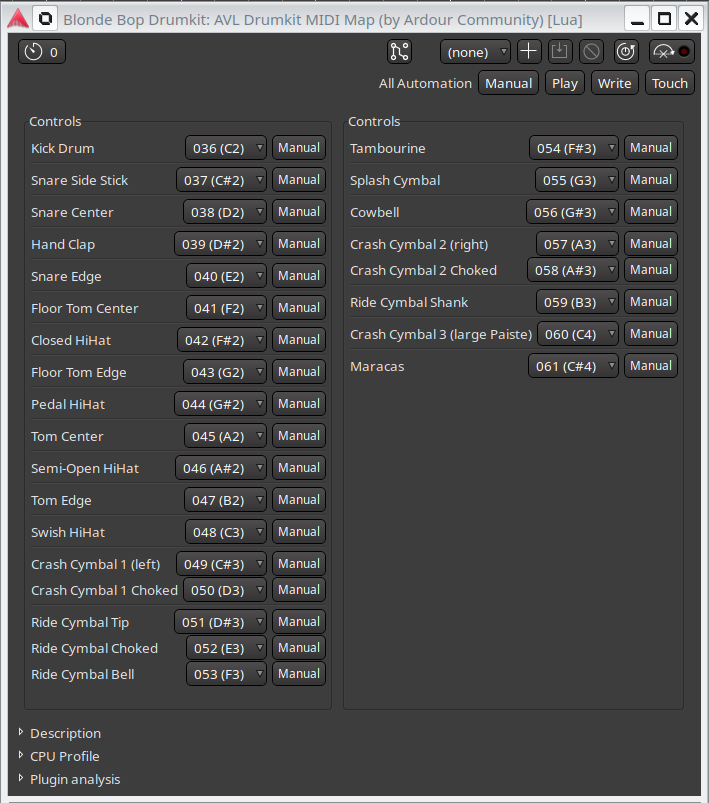Expand the Description section
The width and height of the screenshot is (709, 803).
pyautogui.click(x=64, y=733)
